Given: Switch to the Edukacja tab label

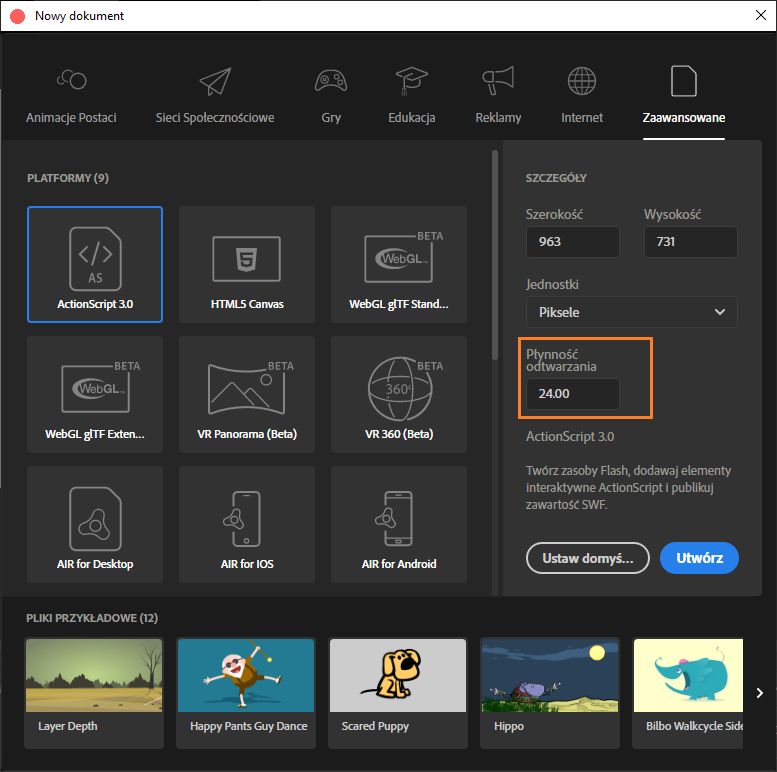Looking at the screenshot, I should 412,117.
